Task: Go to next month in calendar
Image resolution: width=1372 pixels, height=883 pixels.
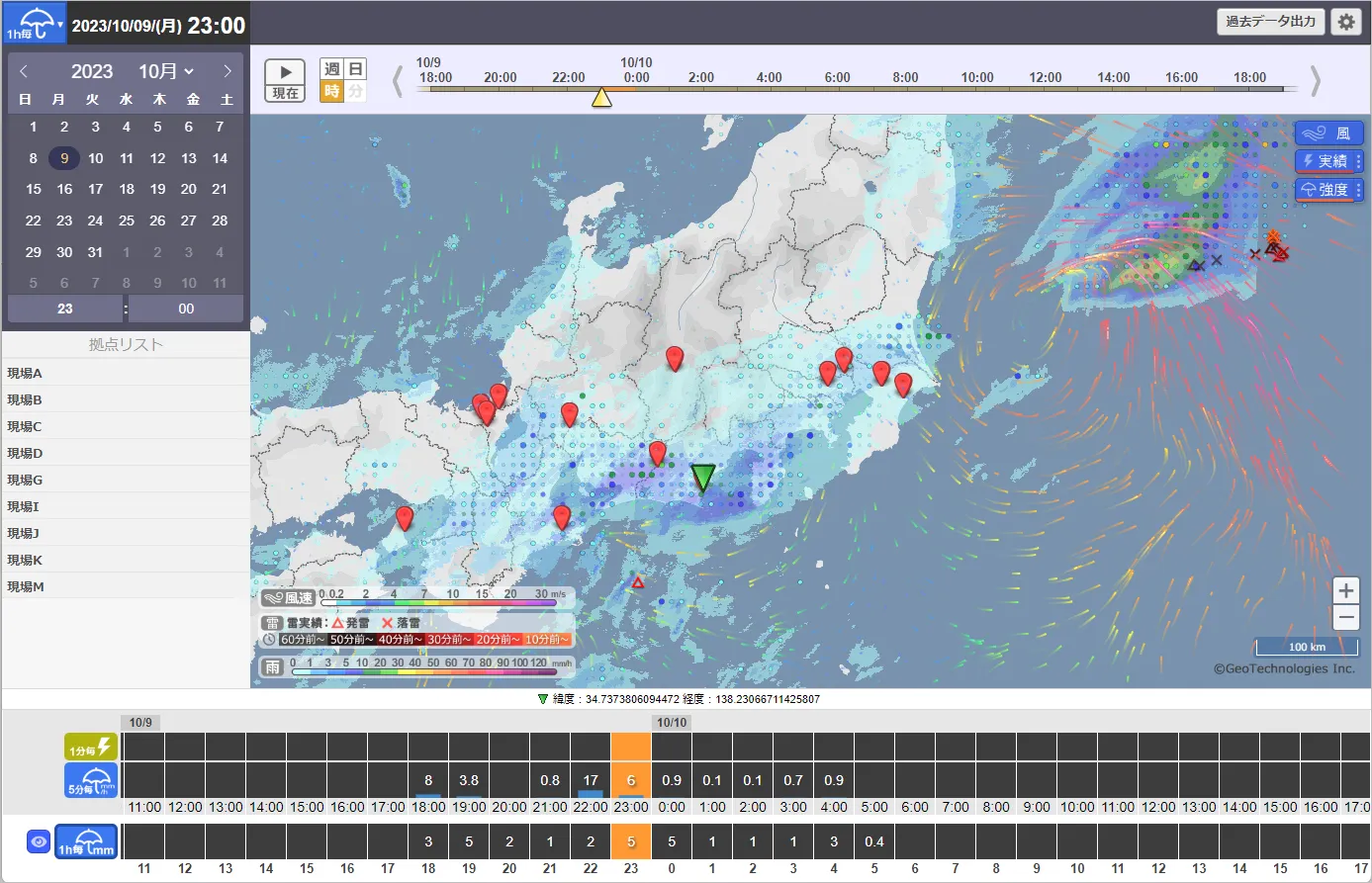Action: [x=228, y=71]
